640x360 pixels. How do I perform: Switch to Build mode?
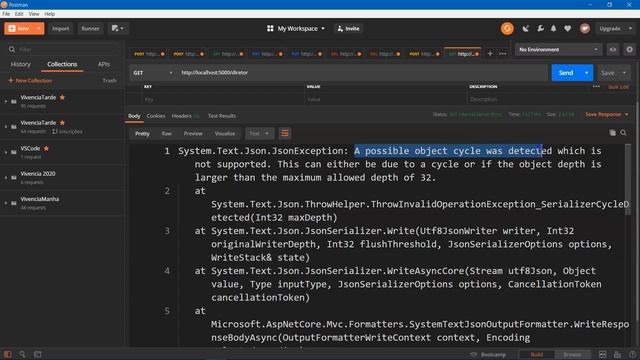pos(536,354)
